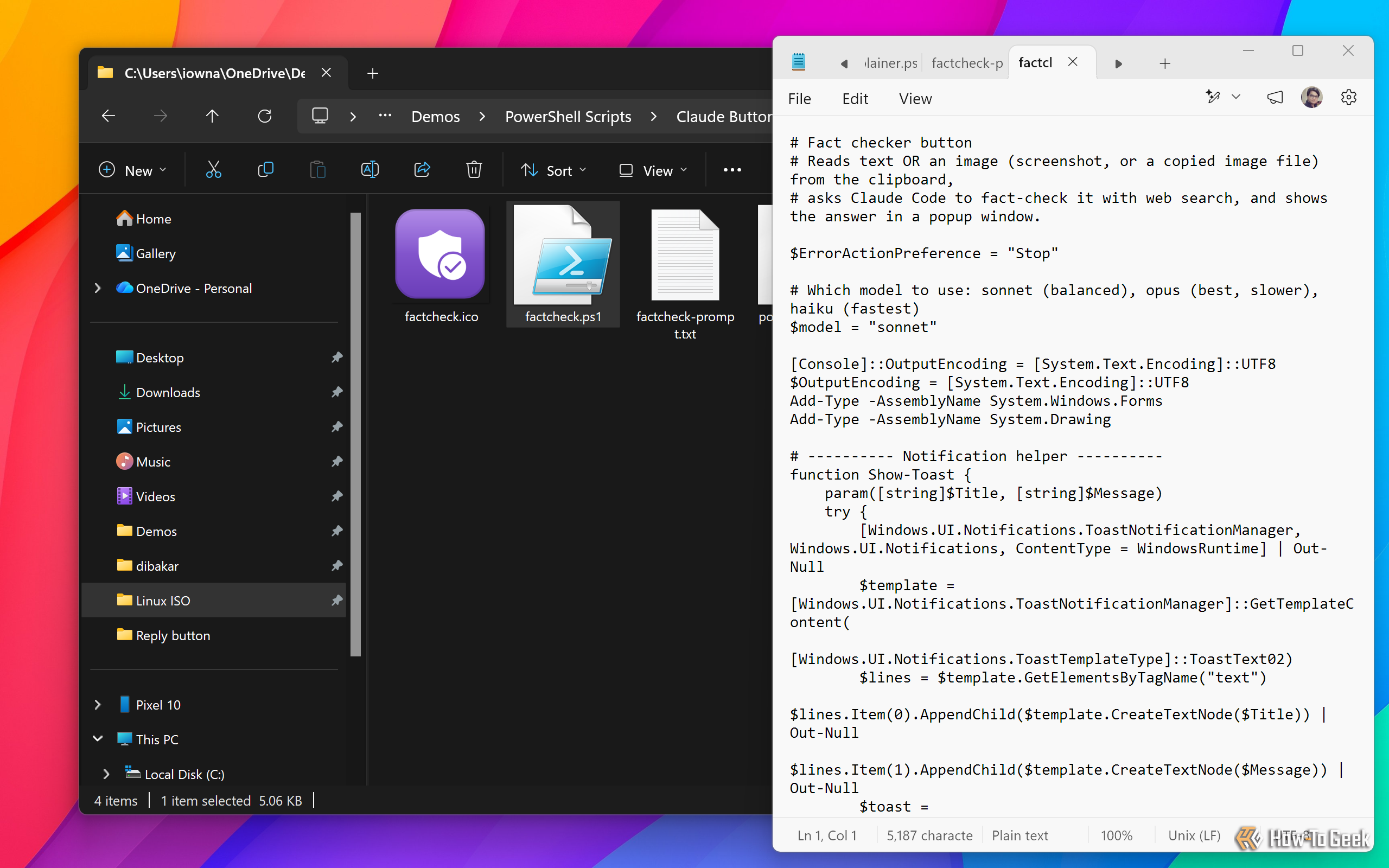
Task: Click the Cut scissors icon in File Explorer
Action: [x=214, y=170]
